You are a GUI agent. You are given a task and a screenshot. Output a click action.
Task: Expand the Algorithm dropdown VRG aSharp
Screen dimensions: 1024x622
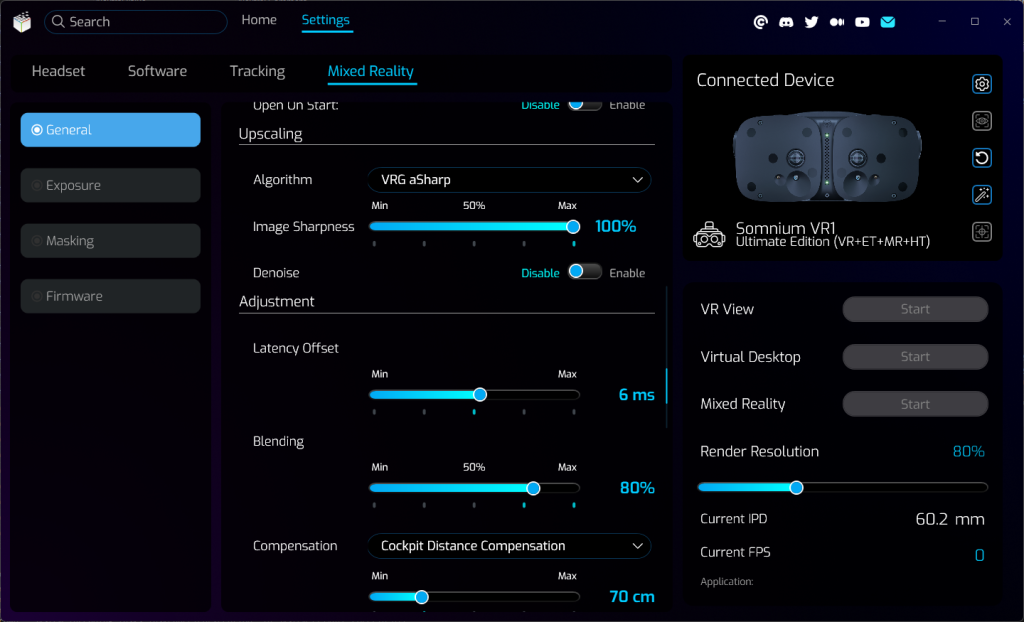coord(509,180)
